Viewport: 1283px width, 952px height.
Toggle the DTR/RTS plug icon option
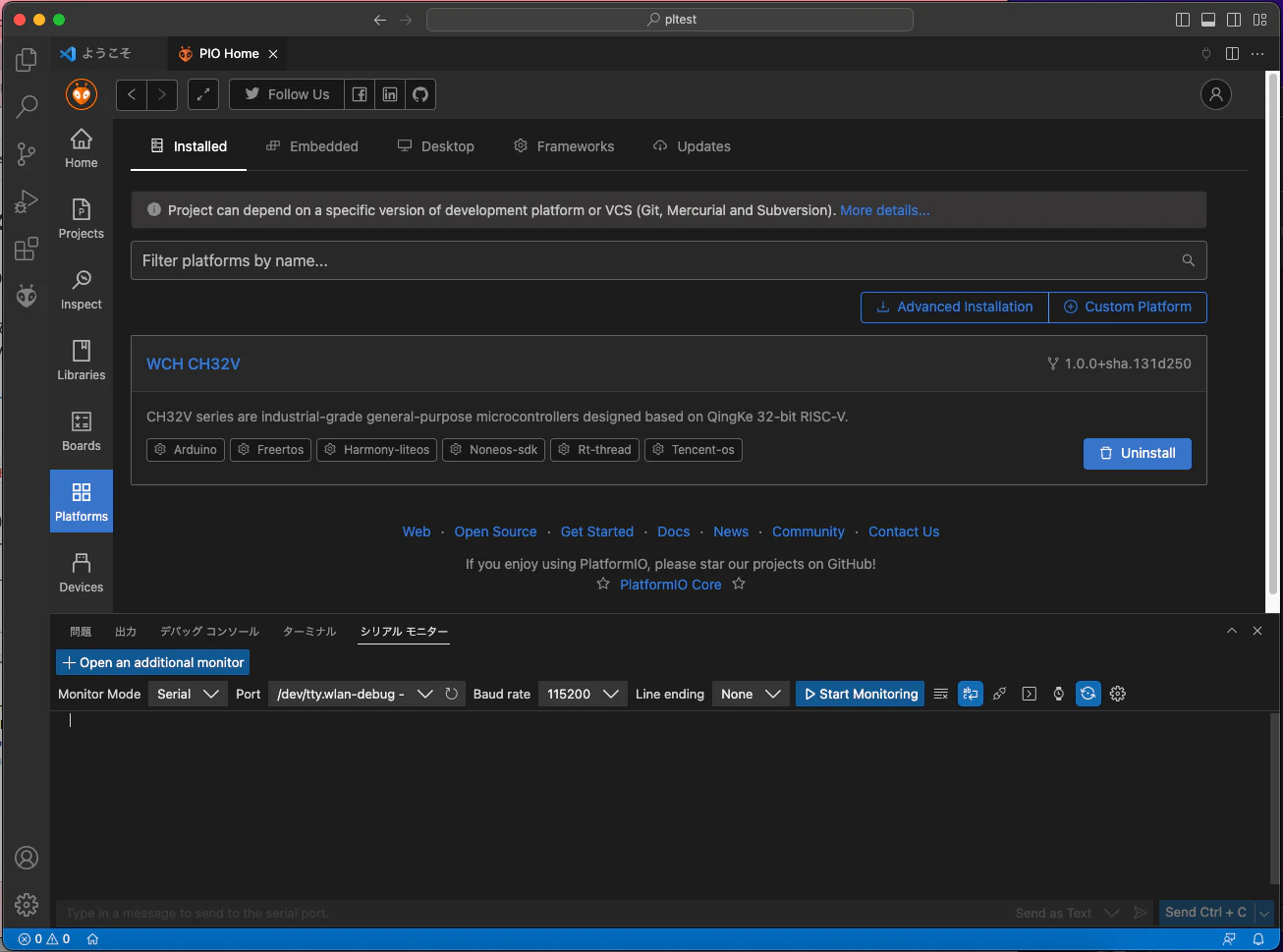(x=1000, y=694)
